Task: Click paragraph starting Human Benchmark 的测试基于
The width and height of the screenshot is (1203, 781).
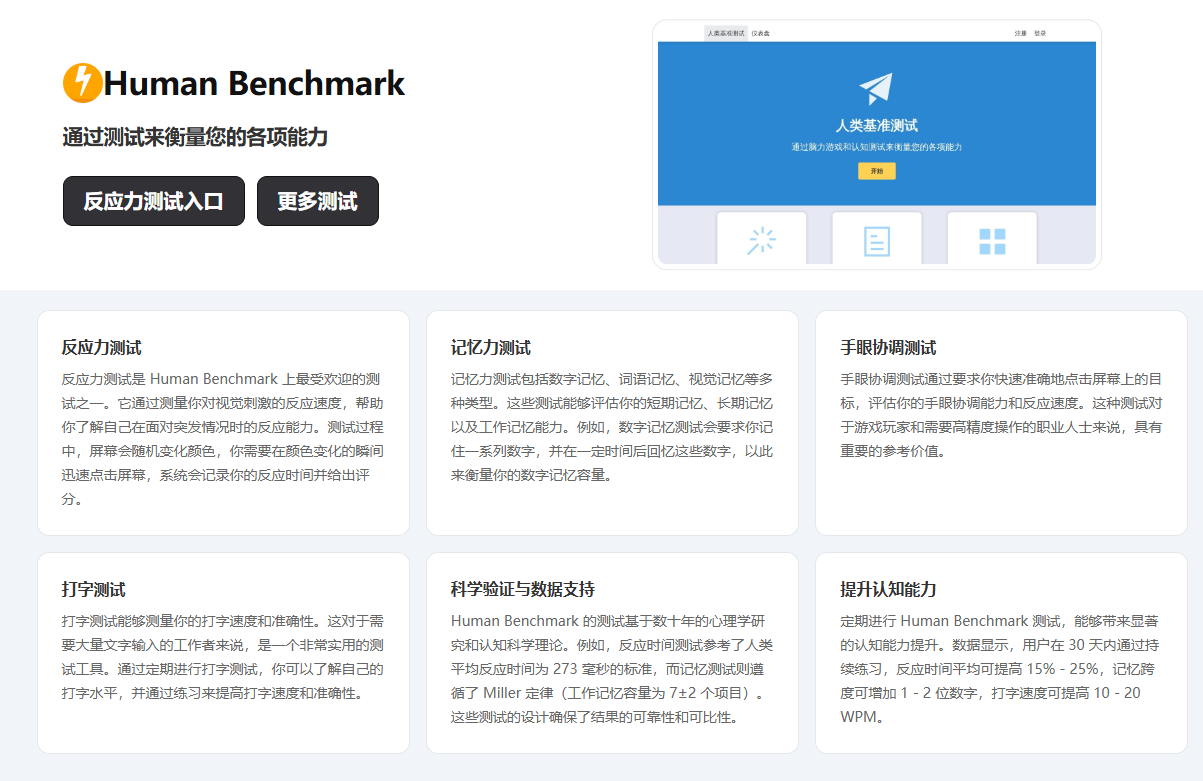Action: coord(612,669)
